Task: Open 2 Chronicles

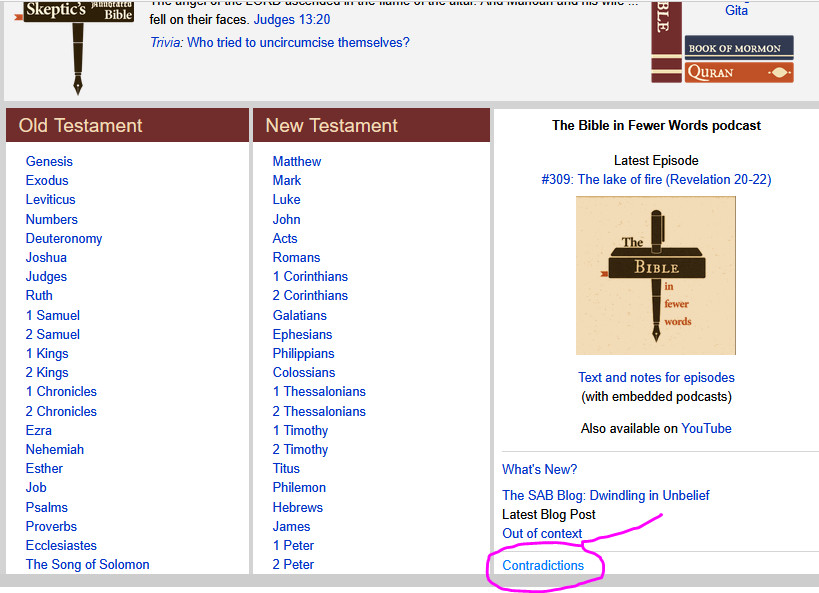Action: pos(61,412)
